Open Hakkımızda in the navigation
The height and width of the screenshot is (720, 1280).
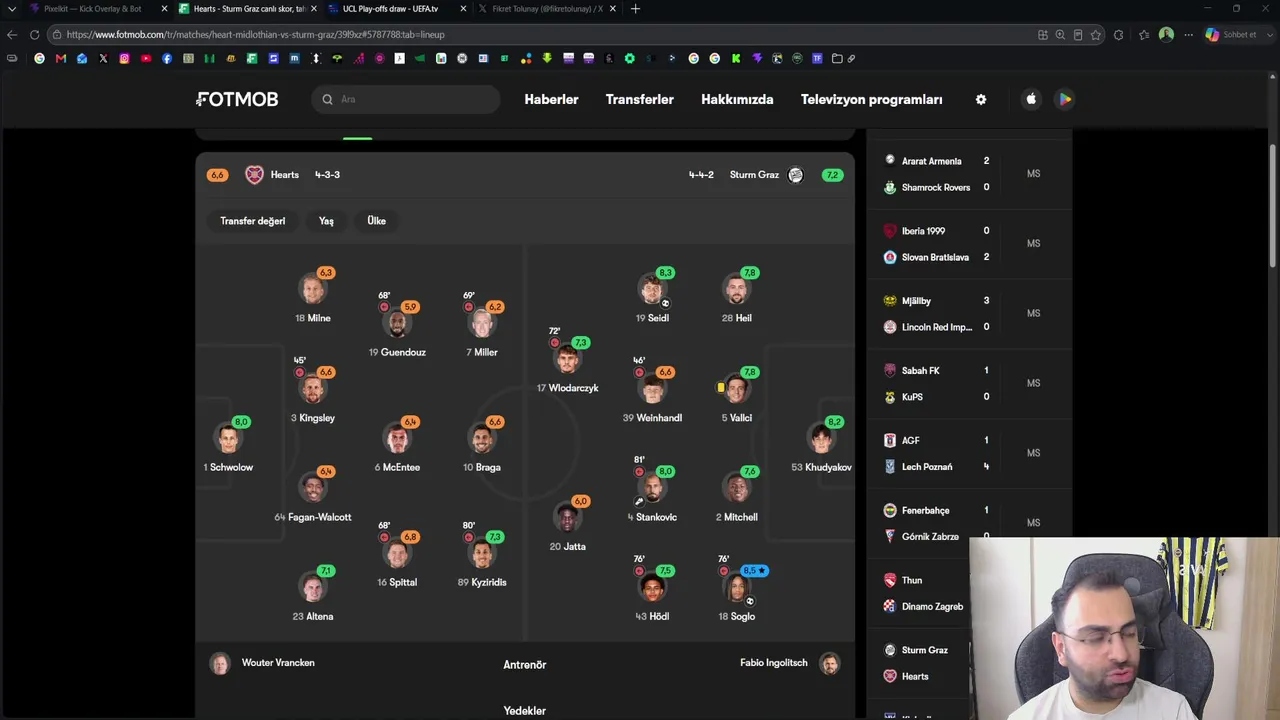(x=737, y=99)
